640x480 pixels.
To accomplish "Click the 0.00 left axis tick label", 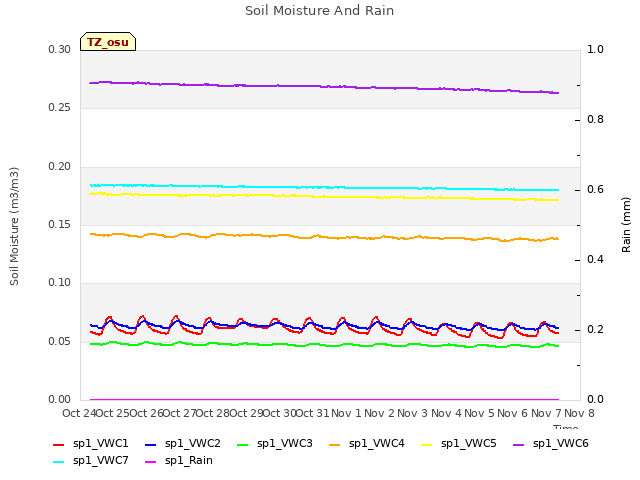I will click(60, 400).
